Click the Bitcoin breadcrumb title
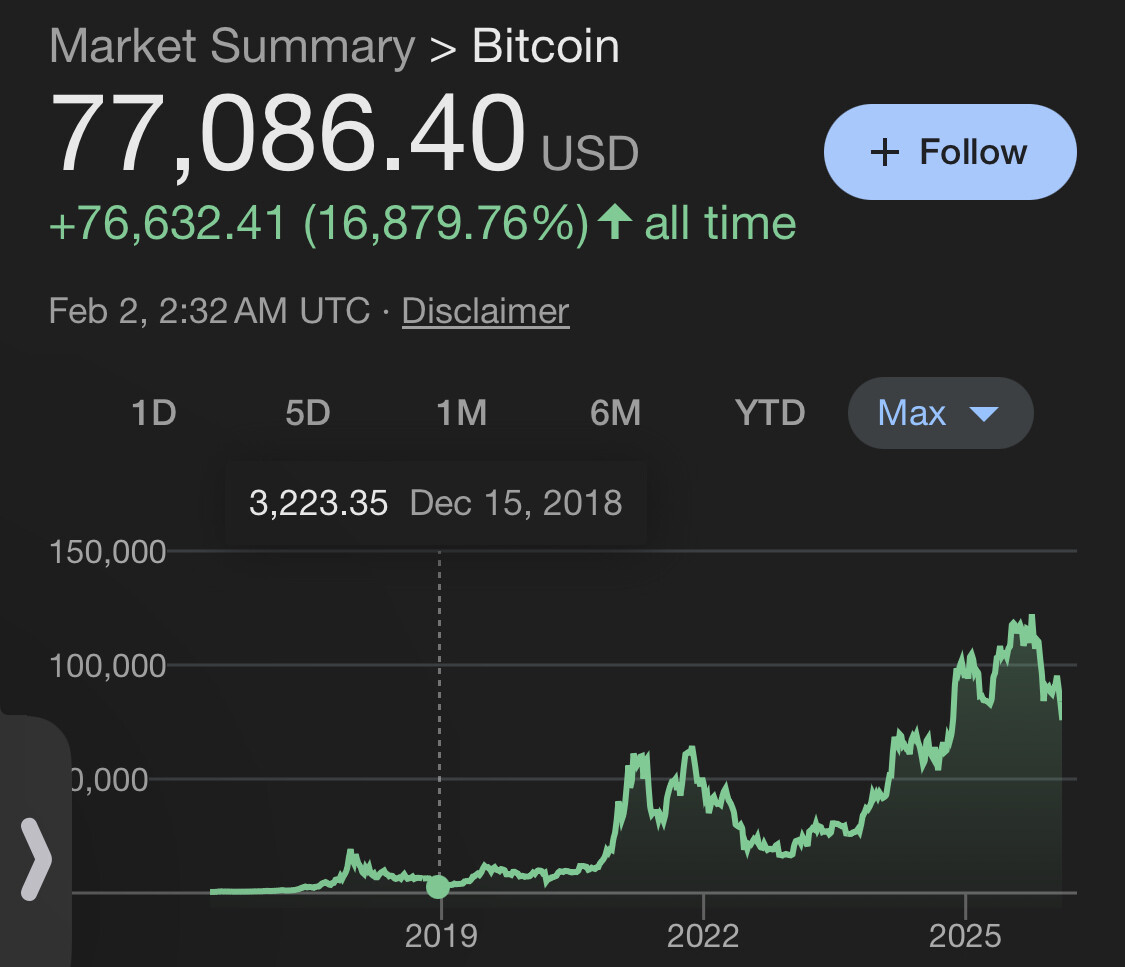 pyautogui.click(x=545, y=47)
